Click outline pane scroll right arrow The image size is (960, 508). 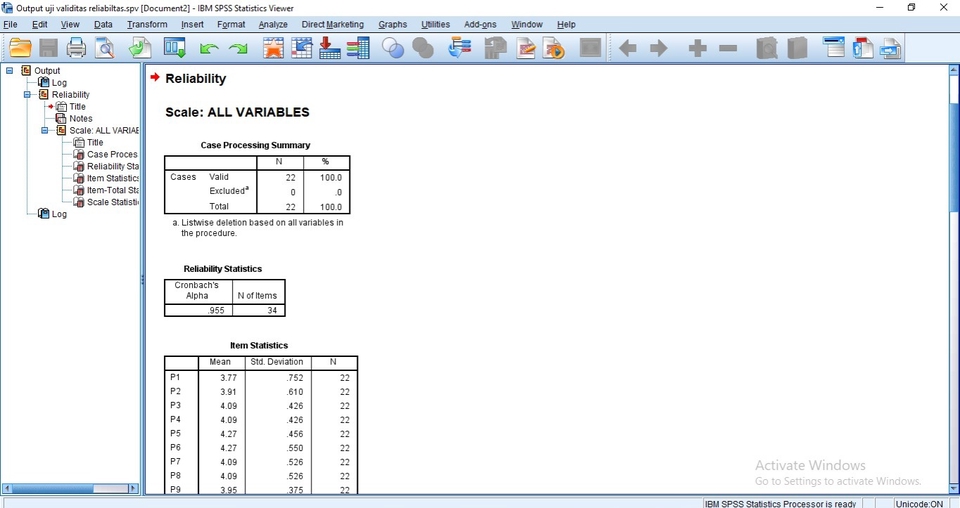click(133, 488)
